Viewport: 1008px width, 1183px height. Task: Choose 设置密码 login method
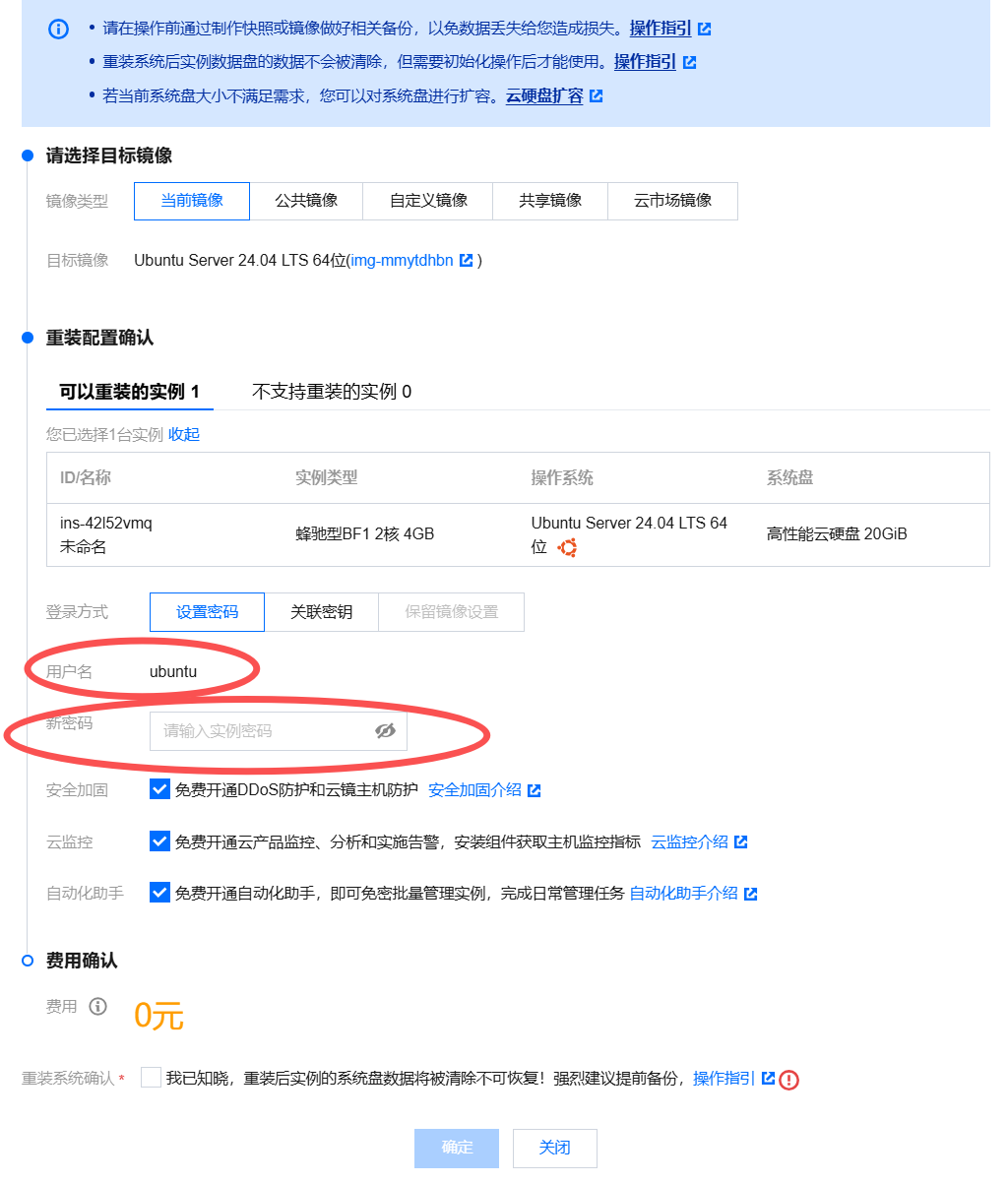[x=207, y=611]
